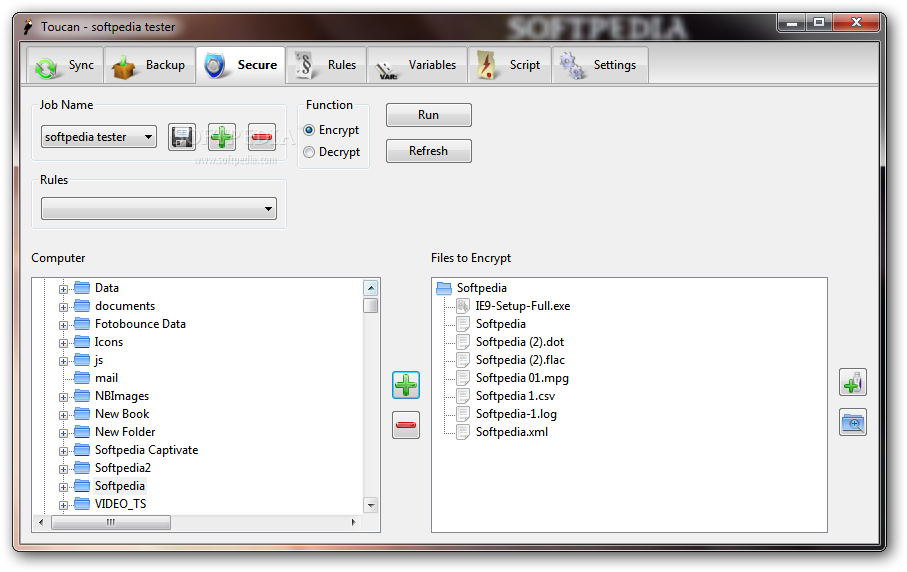Save the job with floppy disk icon
The width and height of the screenshot is (907, 572).
pos(182,137)
